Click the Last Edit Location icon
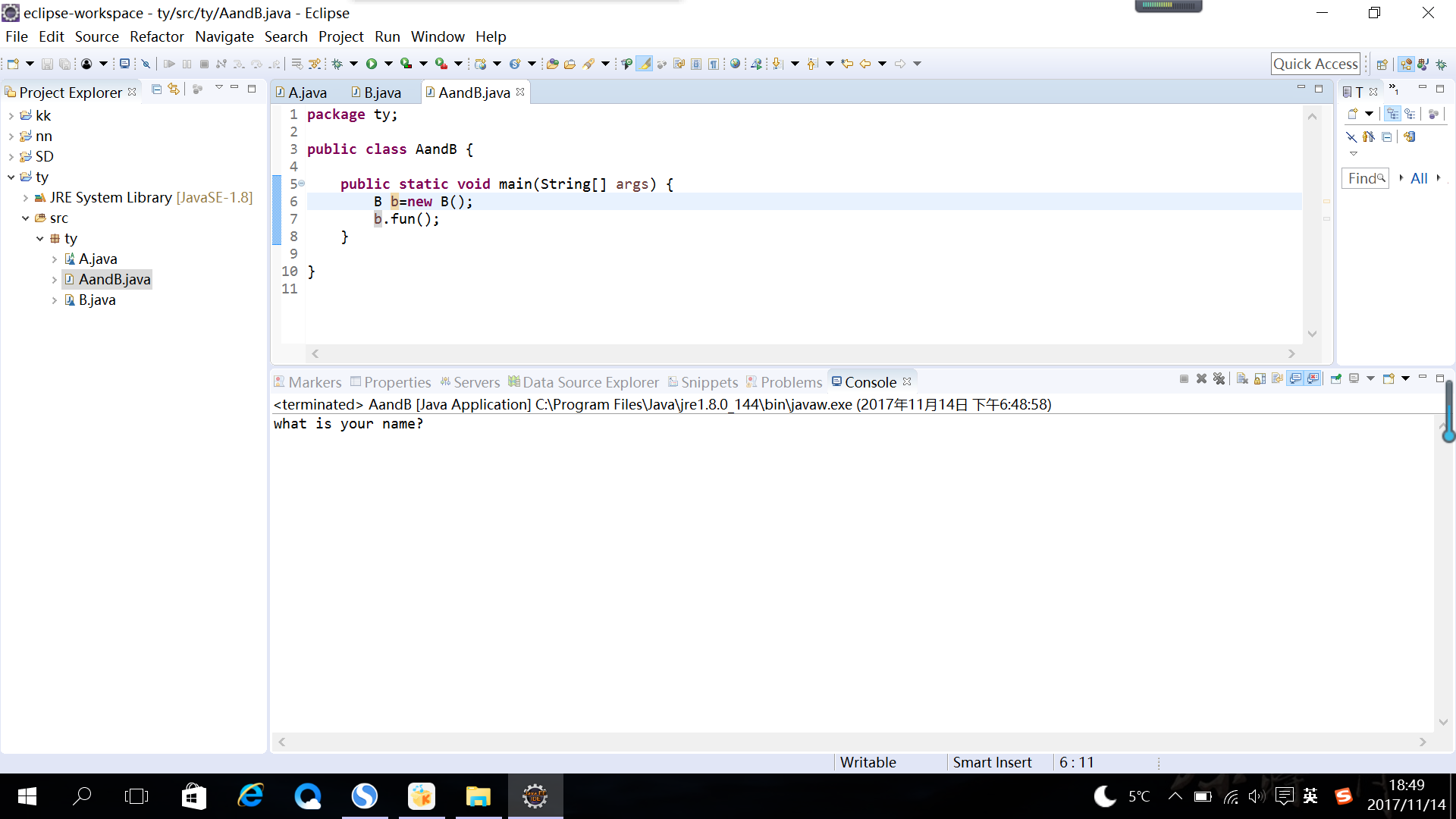The width and height of the screenshot is (1456, 819). click(847, 64)
